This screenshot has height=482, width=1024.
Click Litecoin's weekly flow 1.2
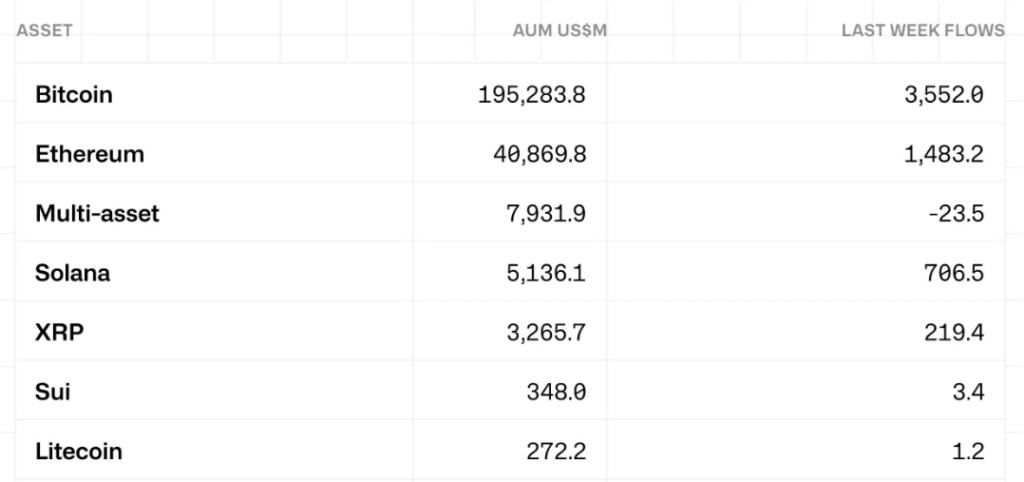[x=968, y=451]
